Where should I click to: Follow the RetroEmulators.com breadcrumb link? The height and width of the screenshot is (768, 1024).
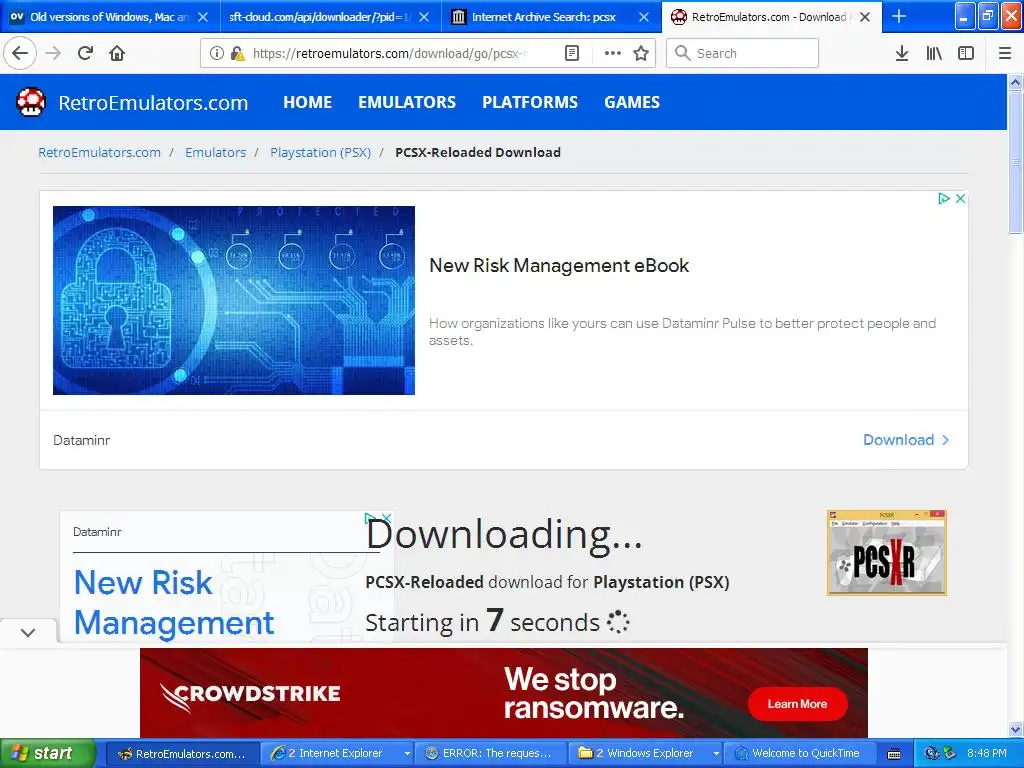(x=99, y=152)
